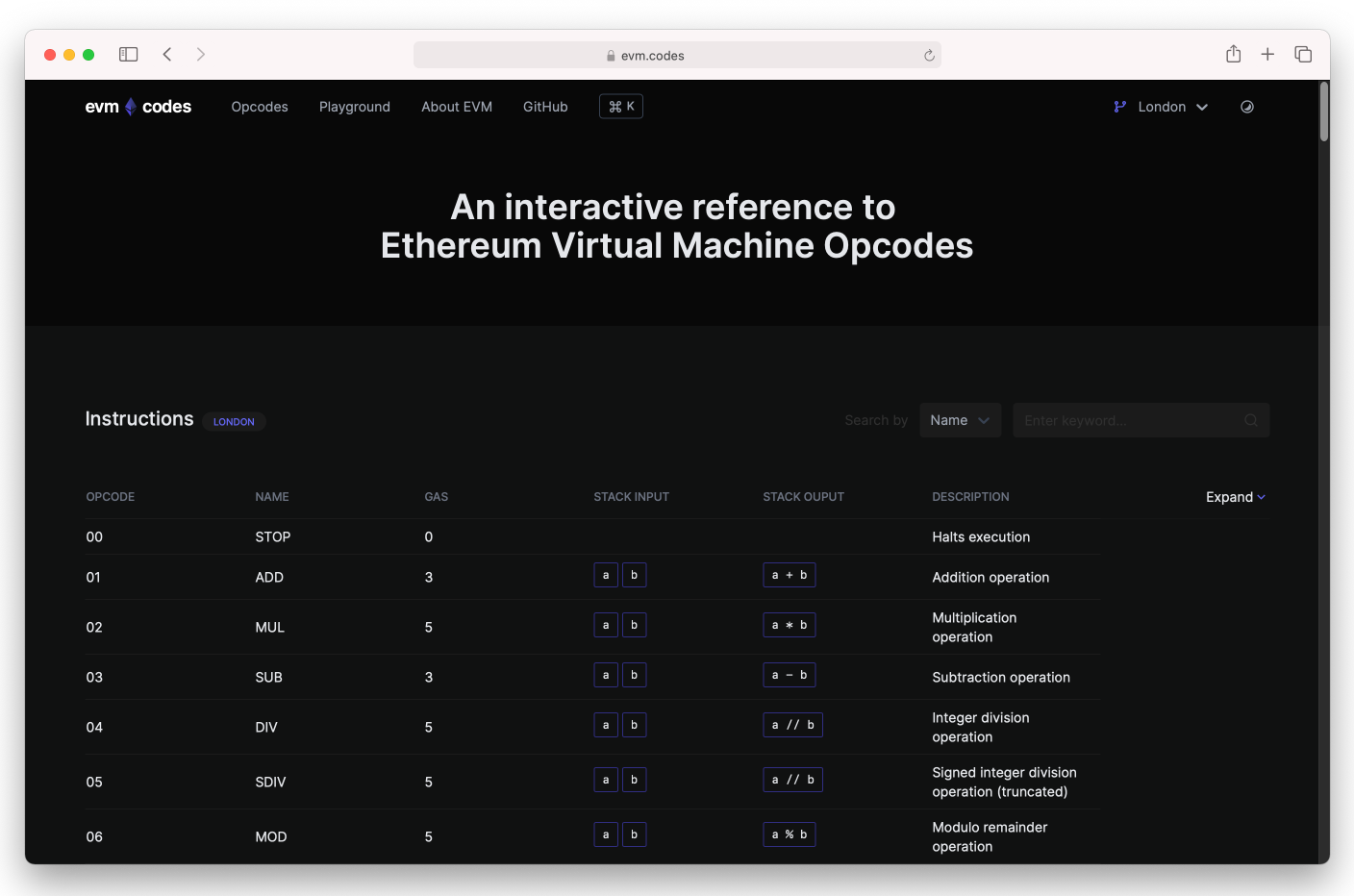1354x896 pixels.
Task: Click the search magnifier icon in keyword field
Action: pos(1251,420)
